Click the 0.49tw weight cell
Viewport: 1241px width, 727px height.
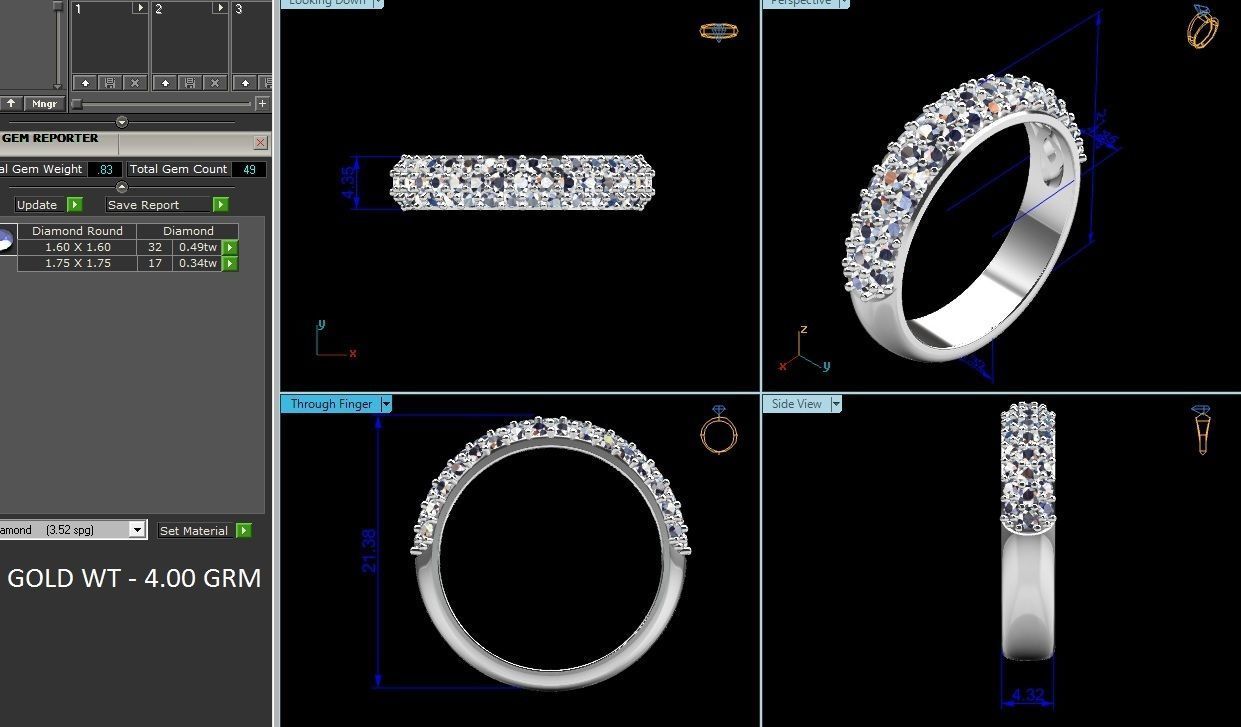coord(198,247)
